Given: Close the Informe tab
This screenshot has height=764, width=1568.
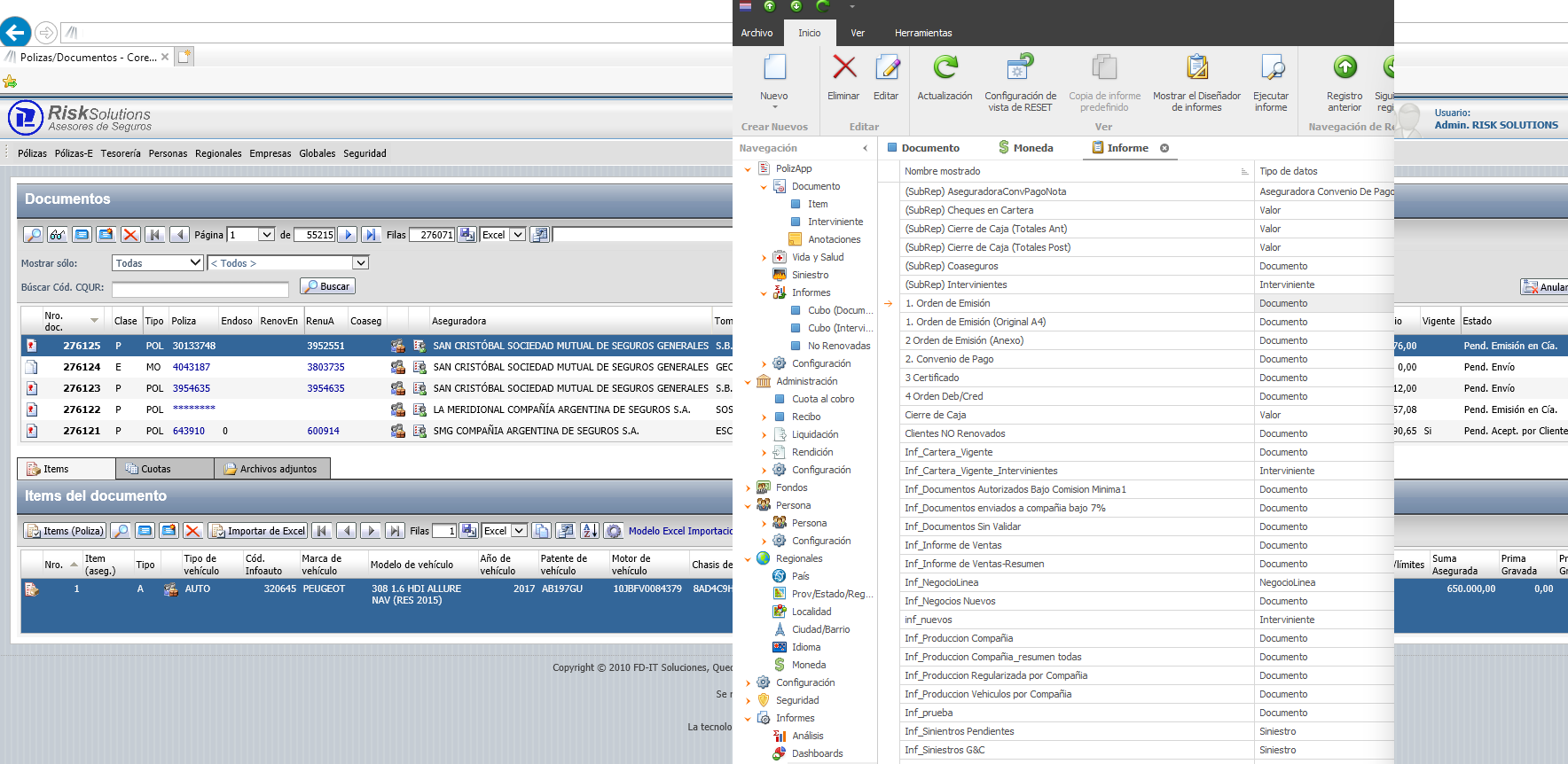Looking at the screenshot, I should point(1164,148).
